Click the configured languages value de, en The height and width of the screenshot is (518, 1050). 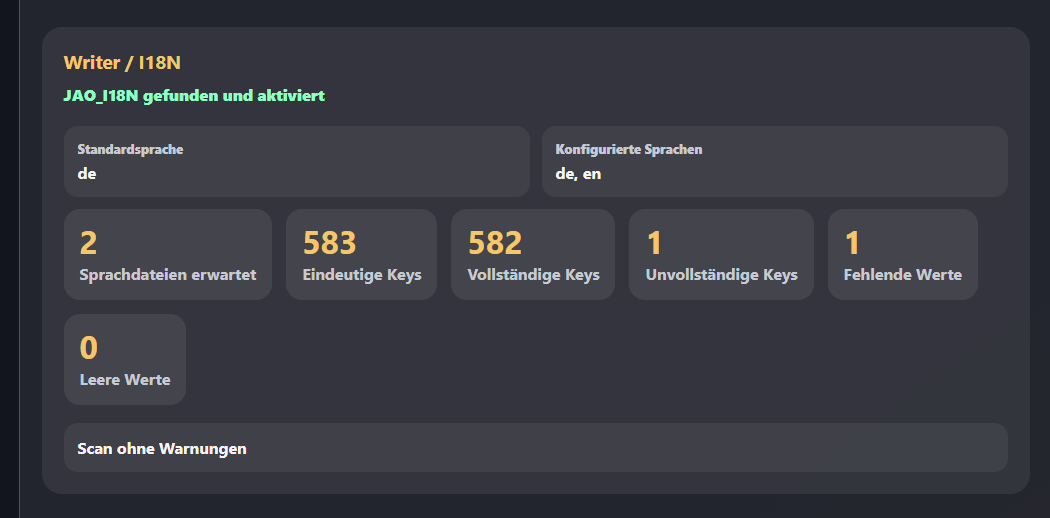point(579,174)
